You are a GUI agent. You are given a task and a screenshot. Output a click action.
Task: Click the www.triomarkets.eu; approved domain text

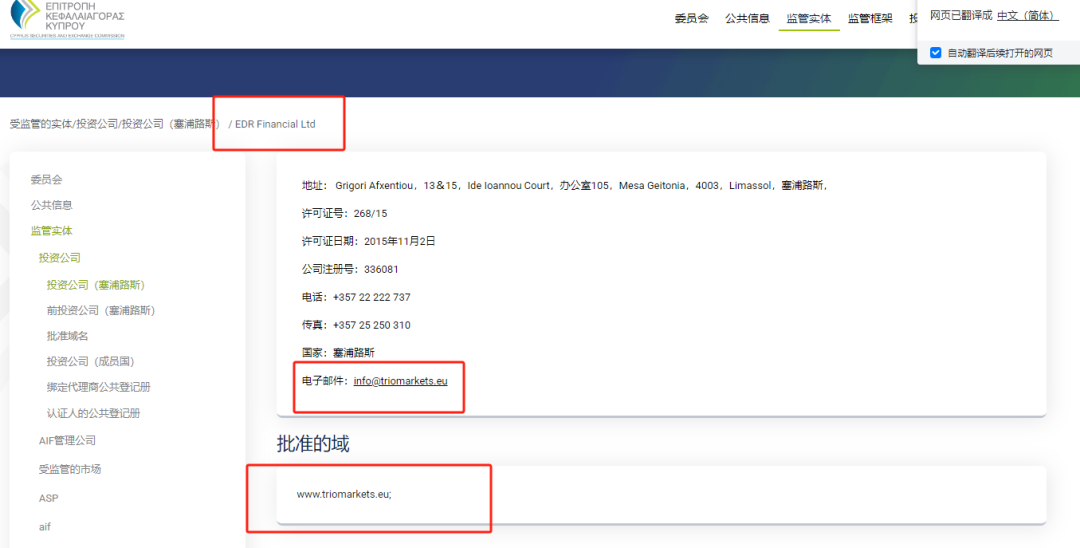coord(344,494)
